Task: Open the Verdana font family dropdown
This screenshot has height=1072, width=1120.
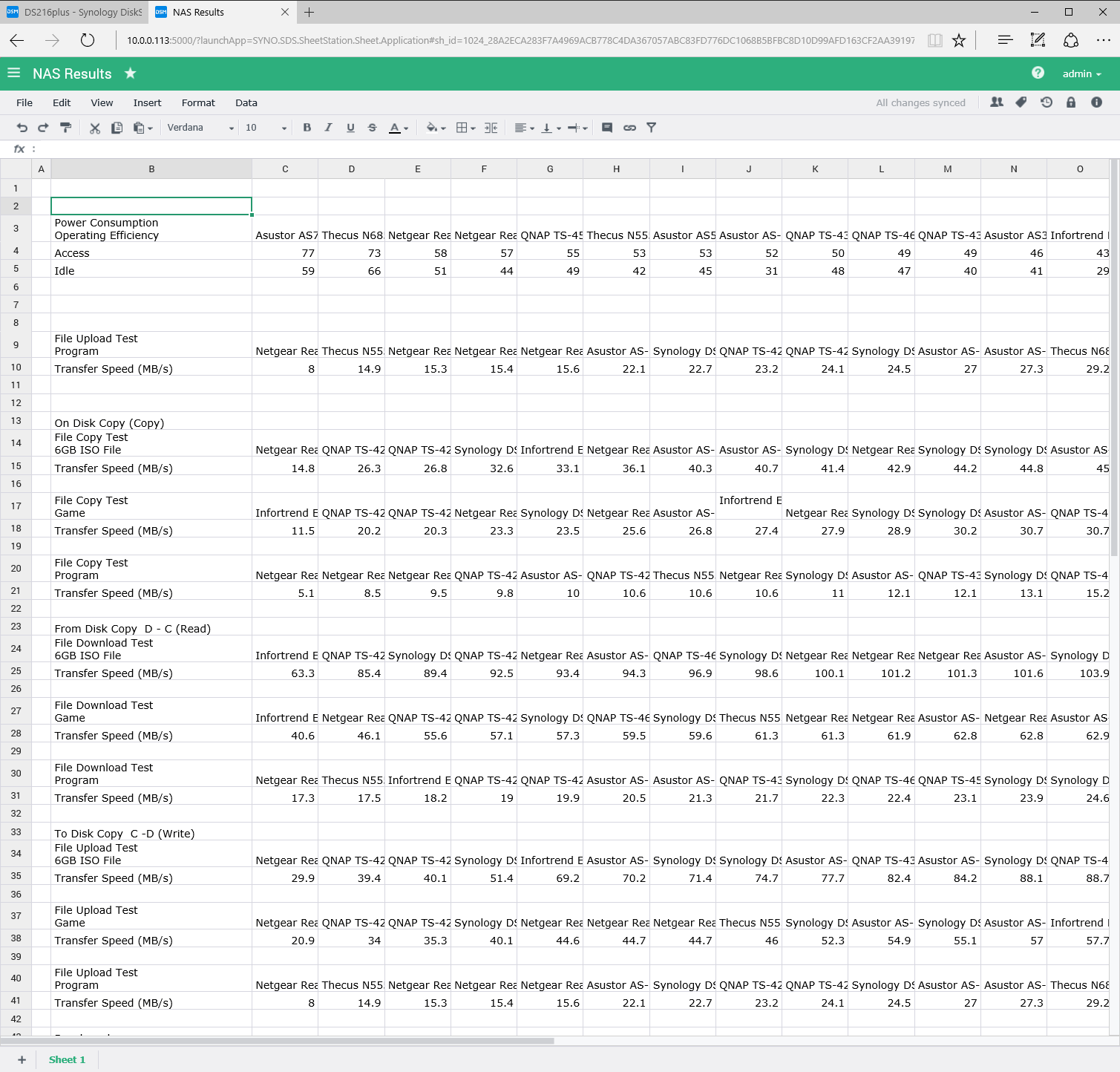Action: pyautogui.click(x=200, y=128)
